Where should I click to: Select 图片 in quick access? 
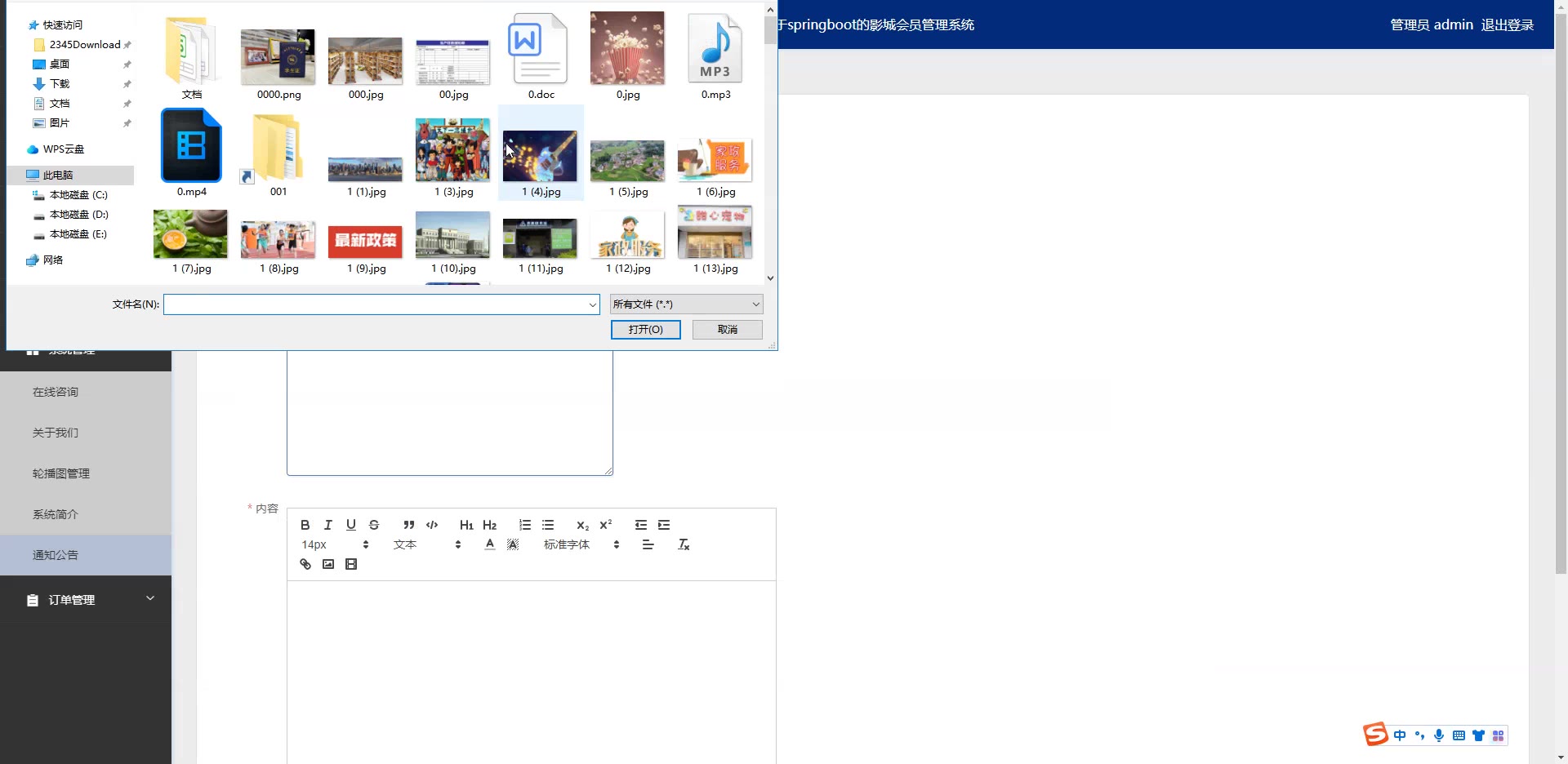(60, 123)
